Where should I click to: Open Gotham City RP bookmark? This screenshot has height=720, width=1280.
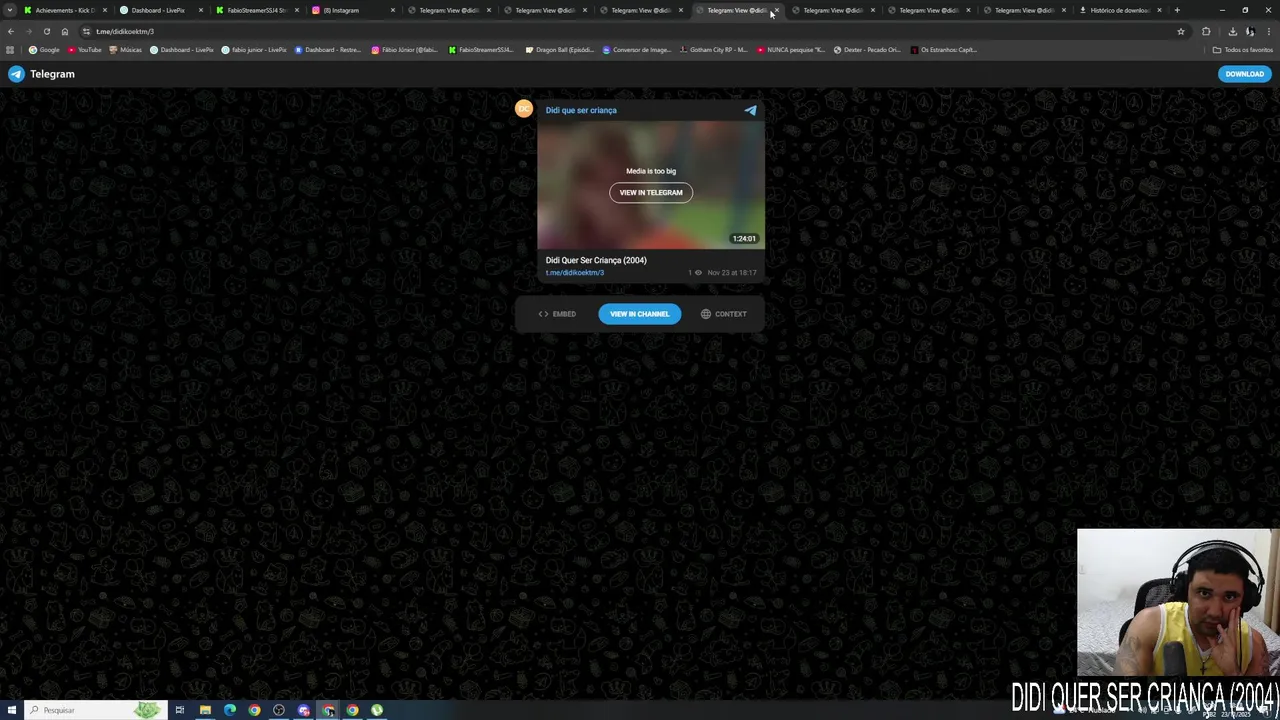pyautogui.click(x=713, y=49)
